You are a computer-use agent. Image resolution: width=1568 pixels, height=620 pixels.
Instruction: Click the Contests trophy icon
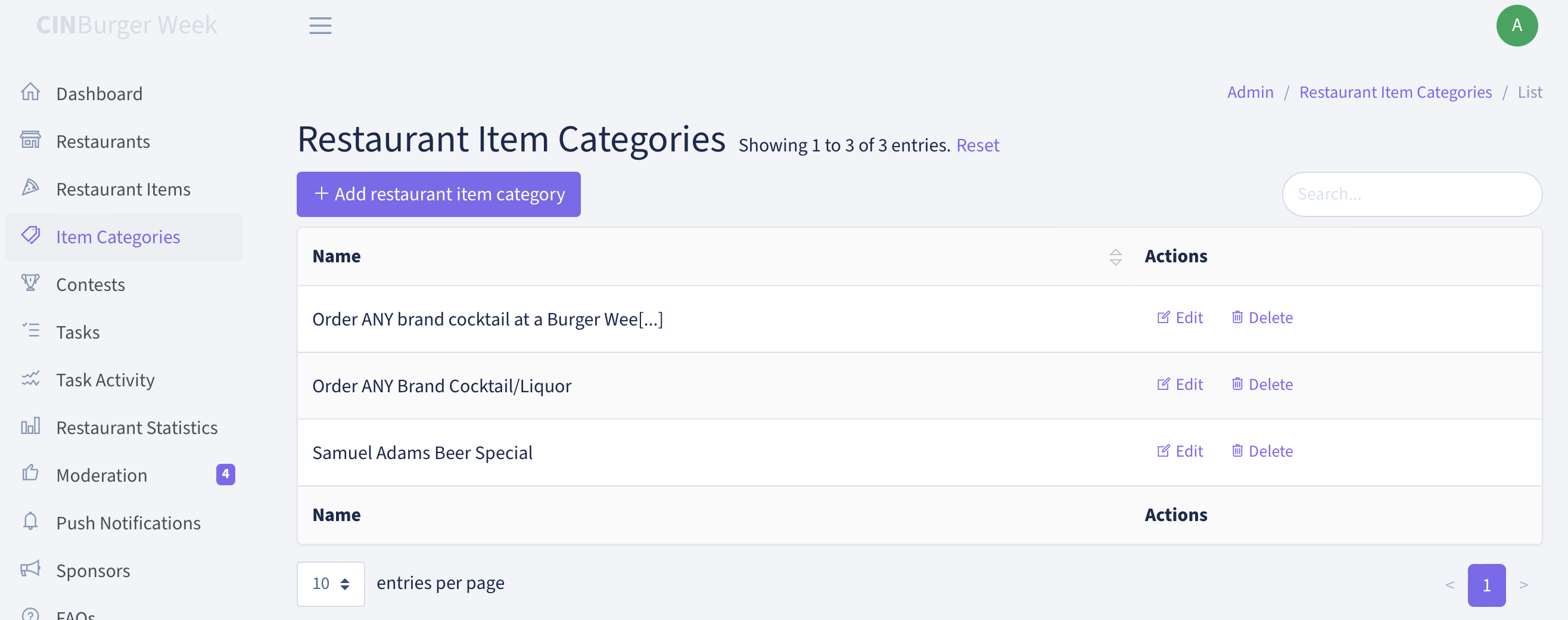coord(30,283)
